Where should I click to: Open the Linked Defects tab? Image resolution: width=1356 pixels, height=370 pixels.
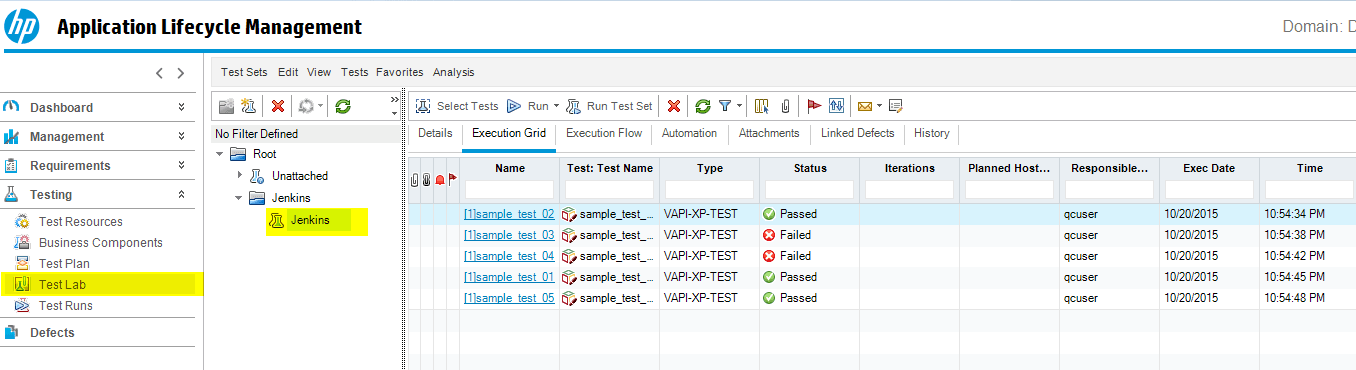(858, 133)
